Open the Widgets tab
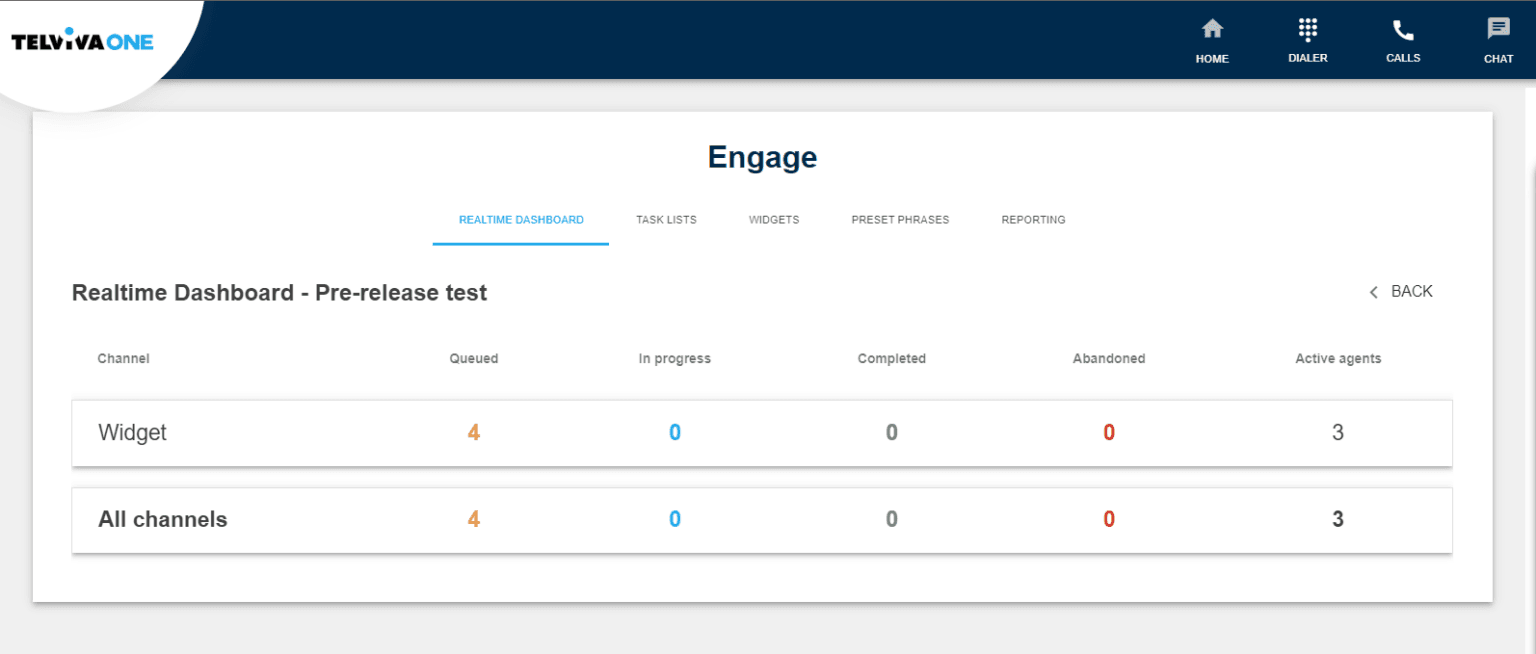This screenshot has height=654, width=1536. [x=773, y=219]
